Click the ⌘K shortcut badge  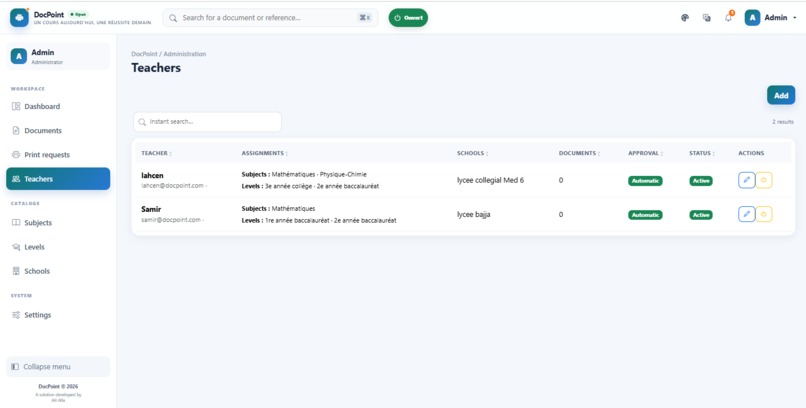tap(364, 18)
